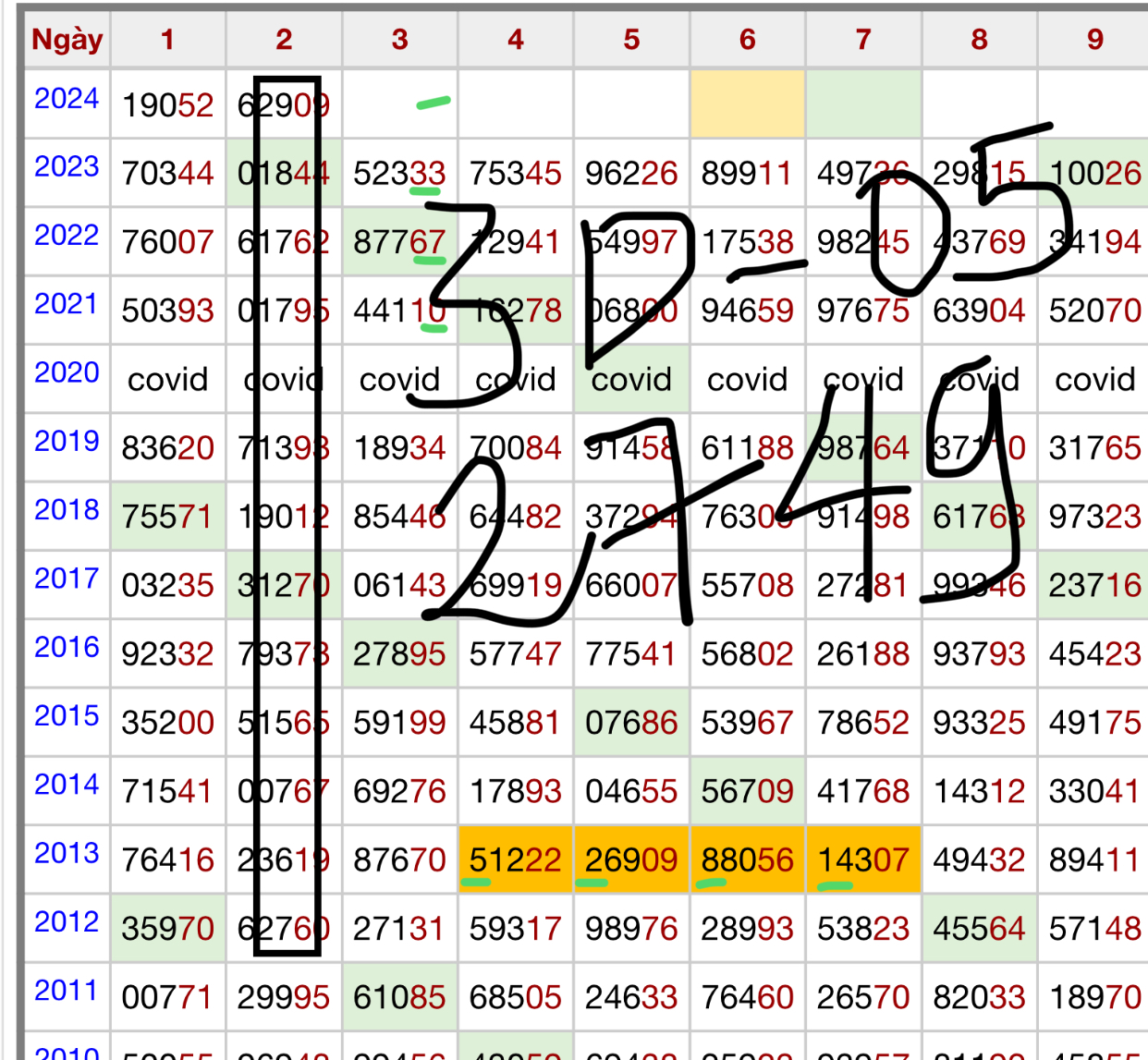Click the orange cell 51222
Screen dimensions: 1148x1060
tap(515, 860)
